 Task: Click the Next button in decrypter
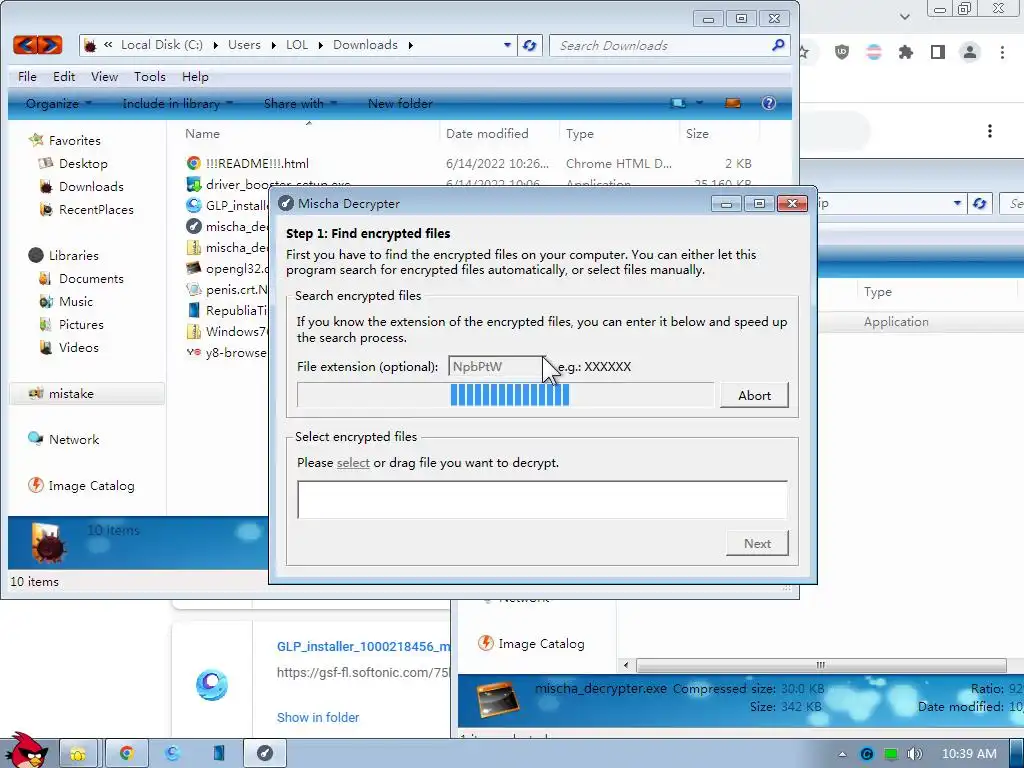coord(757,543)
